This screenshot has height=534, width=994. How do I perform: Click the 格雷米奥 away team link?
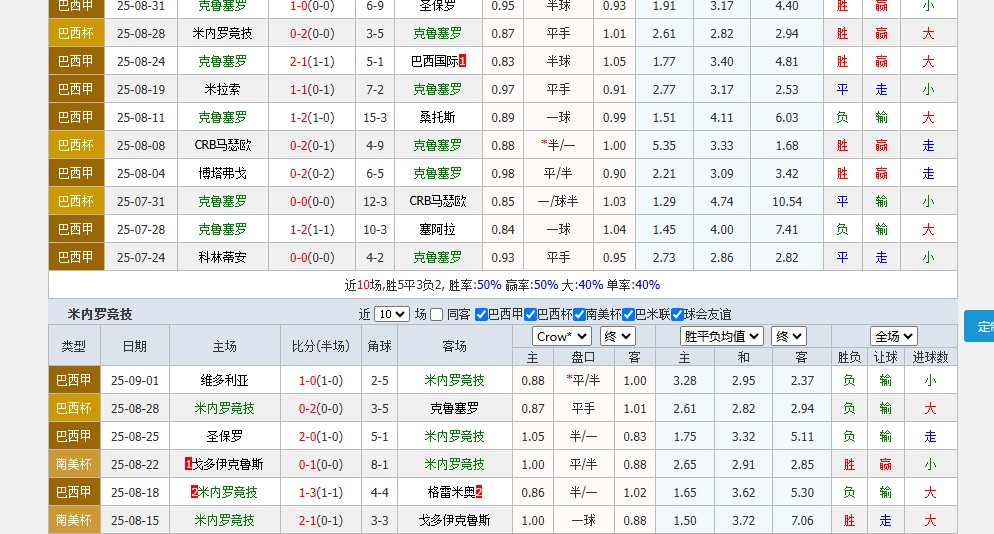454,492
